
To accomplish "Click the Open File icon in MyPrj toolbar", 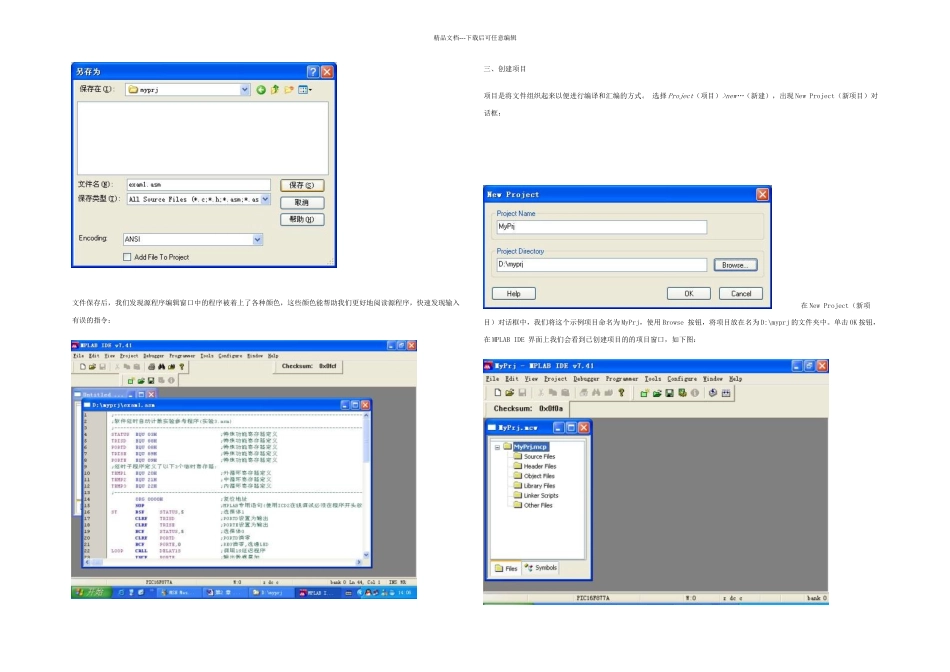I will 510,393.
